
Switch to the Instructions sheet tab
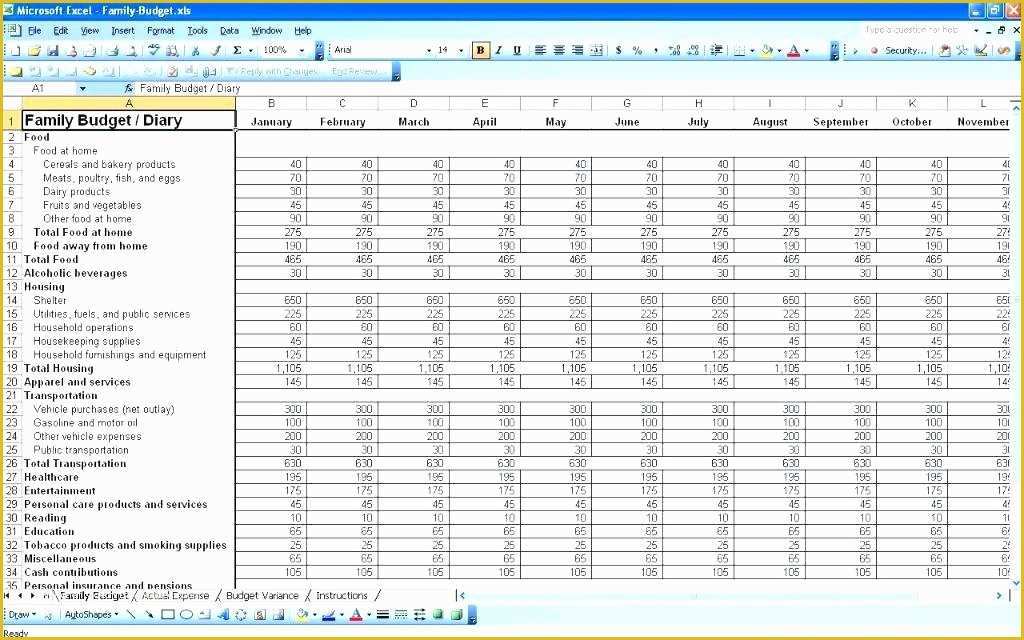click(x=342, y=596)
